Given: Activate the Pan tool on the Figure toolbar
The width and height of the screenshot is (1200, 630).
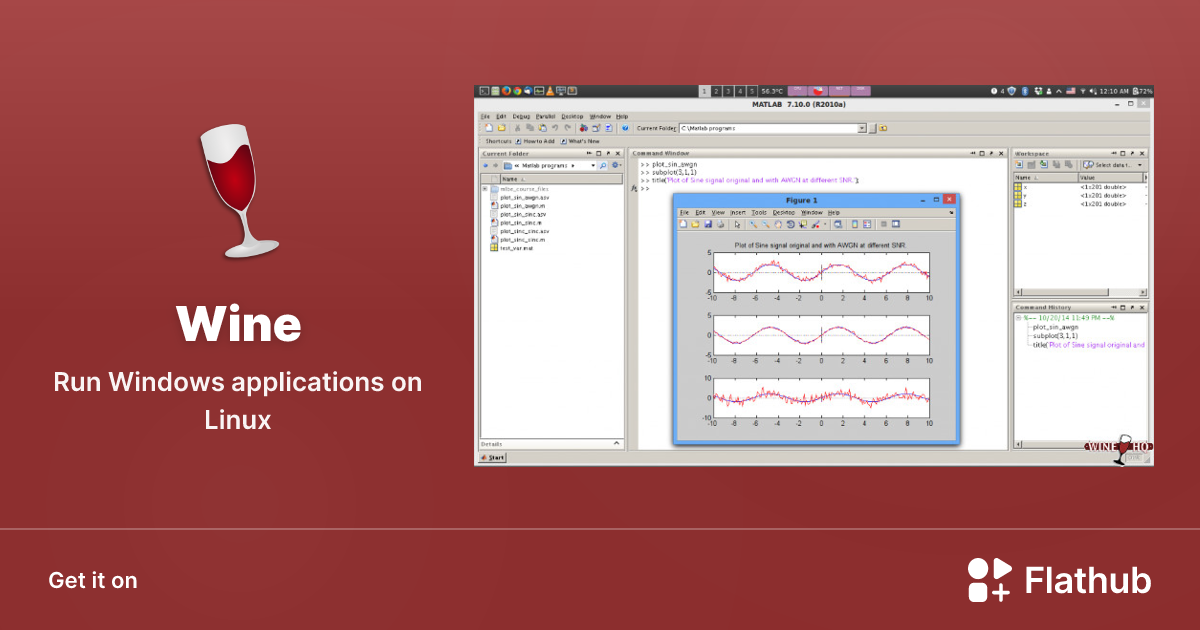Looking at the screenshot, I should pyautogui.click(x=779, y=225).
